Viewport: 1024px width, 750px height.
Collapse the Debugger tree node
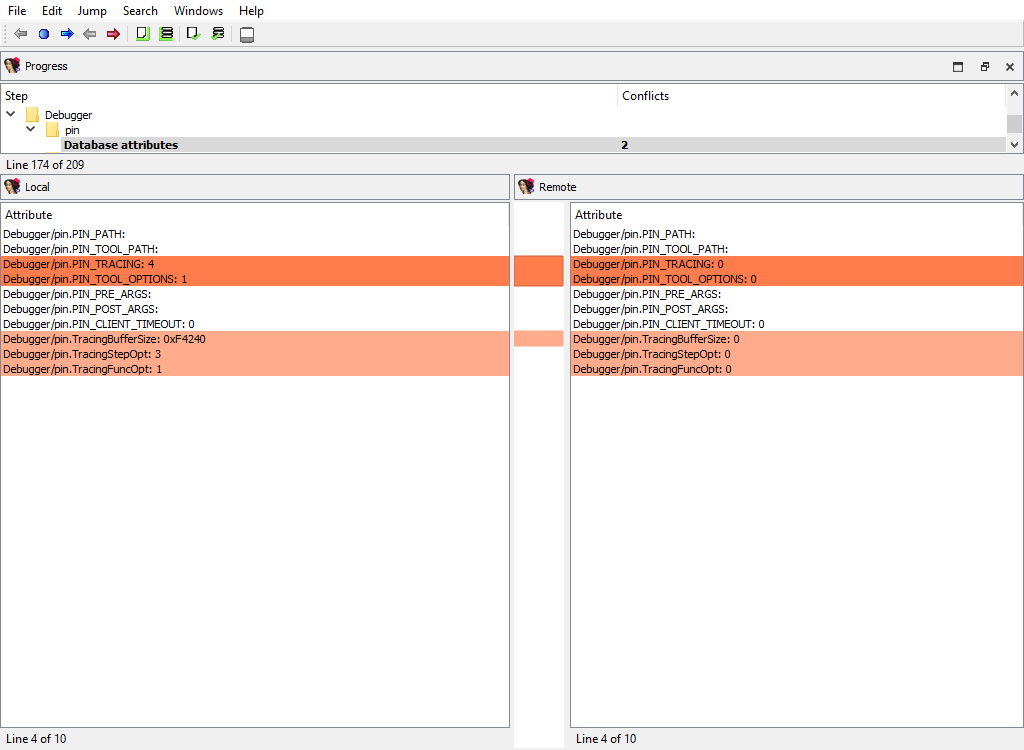[x=11, y=114]
